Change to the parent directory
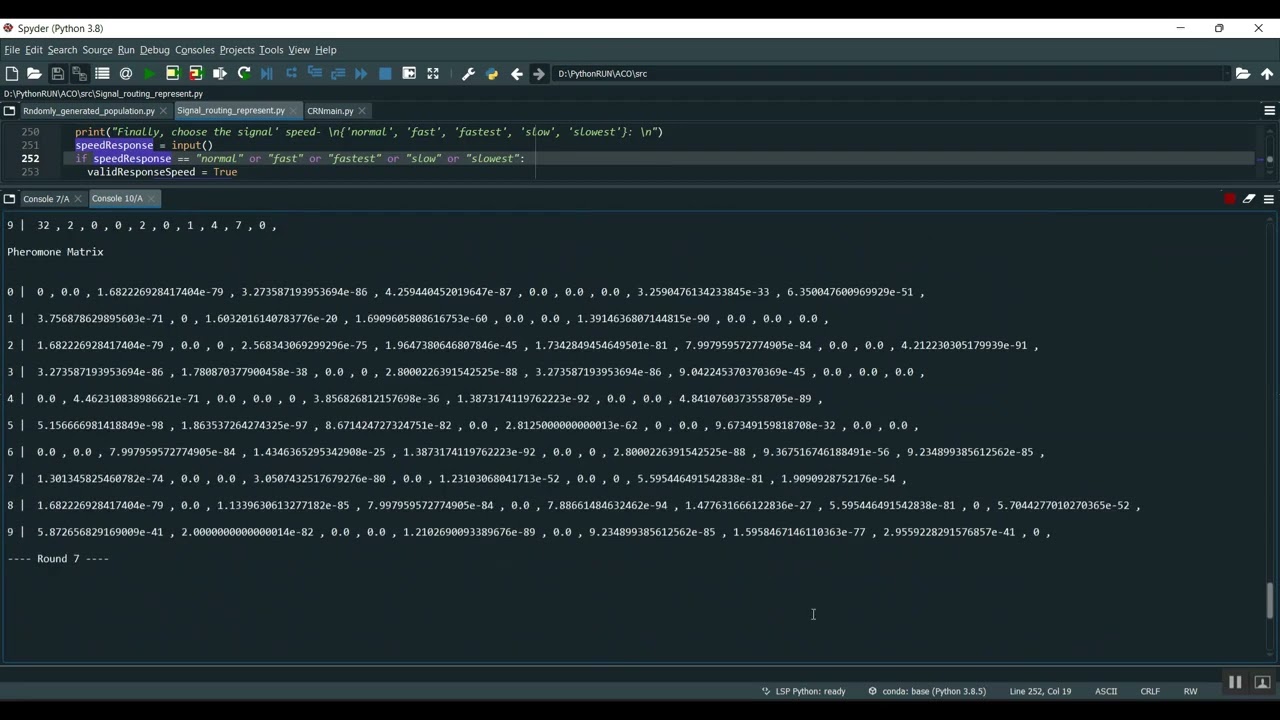1280x720 pixels. (x=1267, y=74)
